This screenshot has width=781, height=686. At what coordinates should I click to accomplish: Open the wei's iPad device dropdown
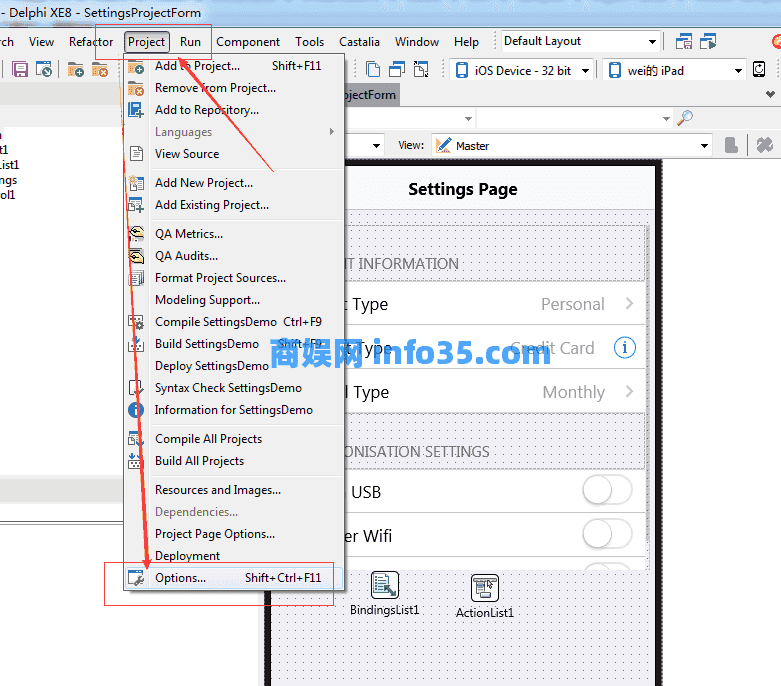(738, 71)
